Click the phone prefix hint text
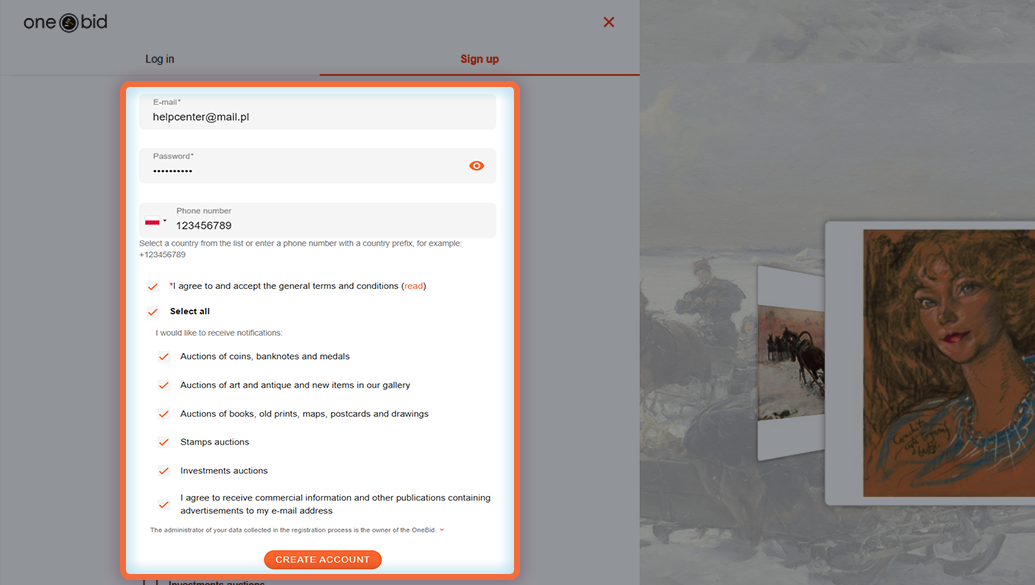This screenshot has width=1035, height=585. click(x=300, y=249)
